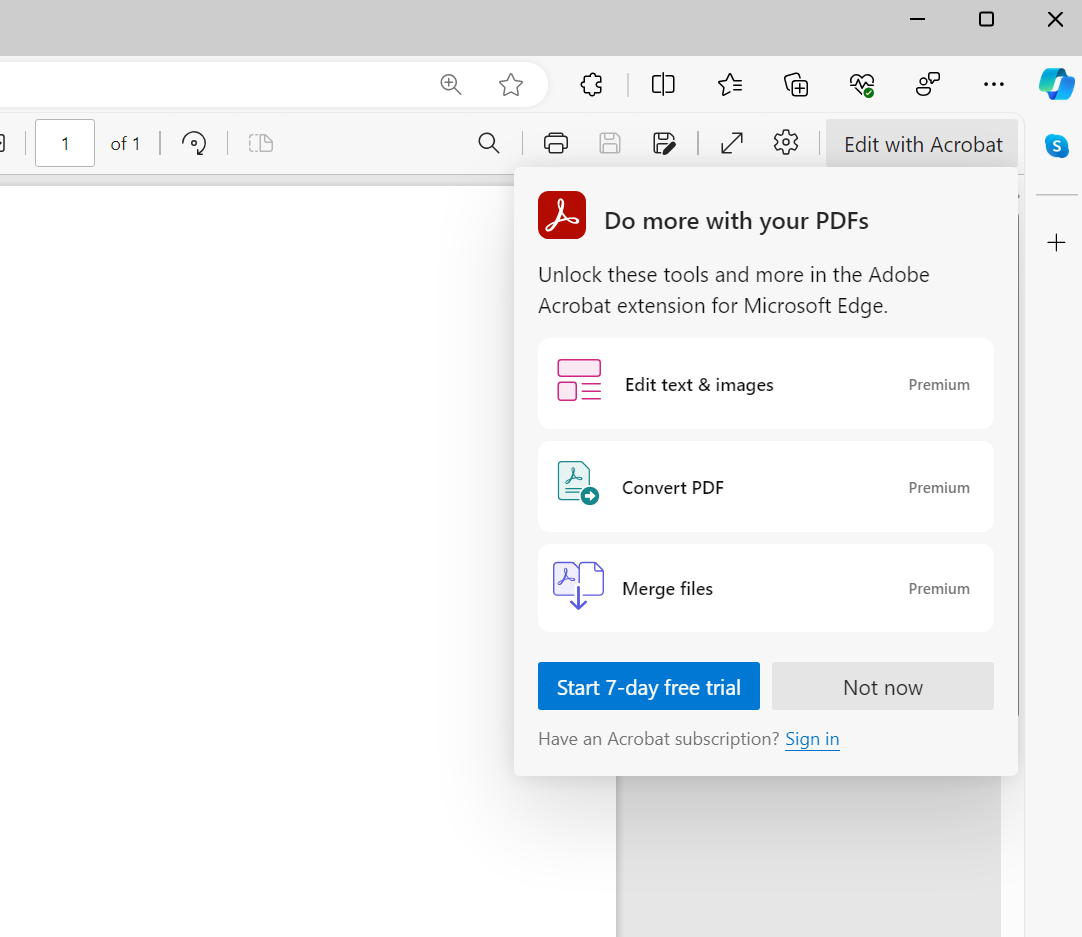Toggle split screen browsing

[x=662, y=85]
